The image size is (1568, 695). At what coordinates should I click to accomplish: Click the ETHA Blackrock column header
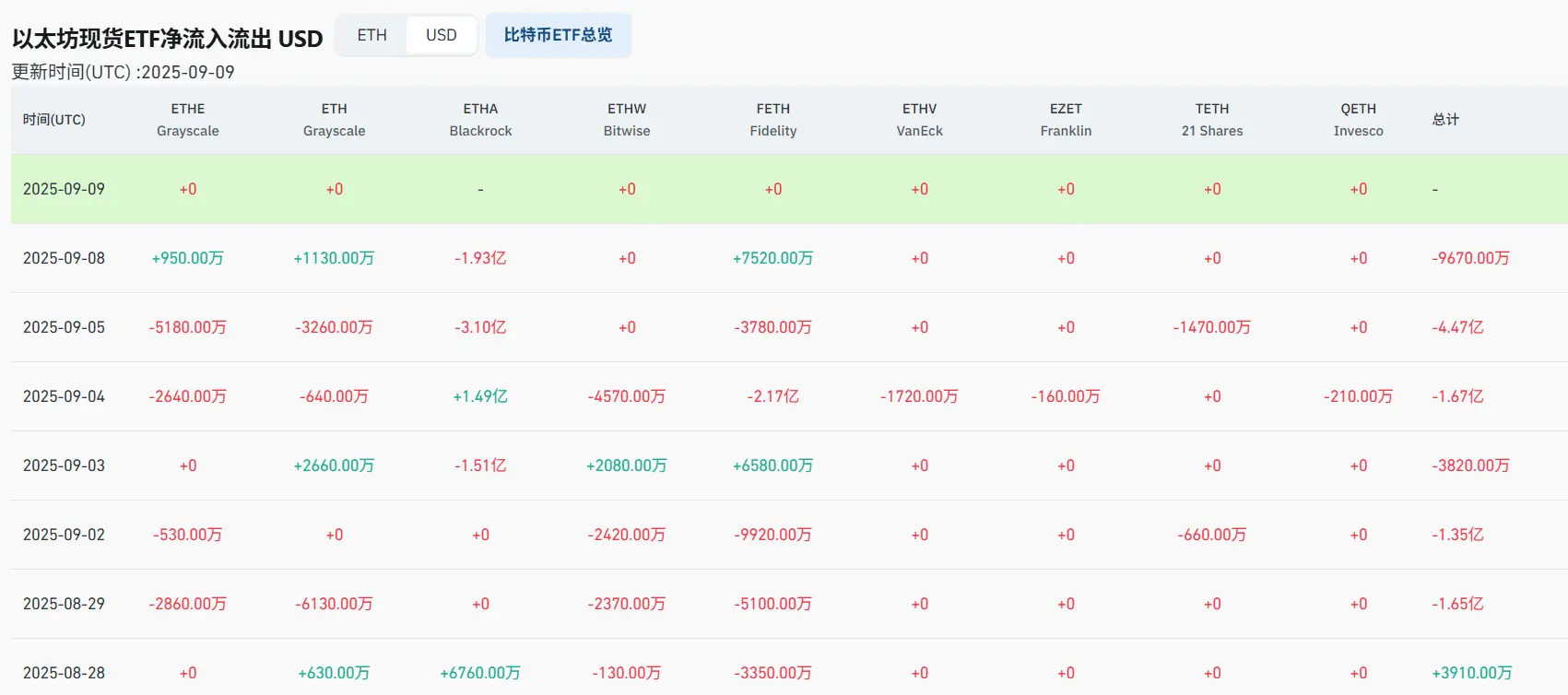coord(481,120)
